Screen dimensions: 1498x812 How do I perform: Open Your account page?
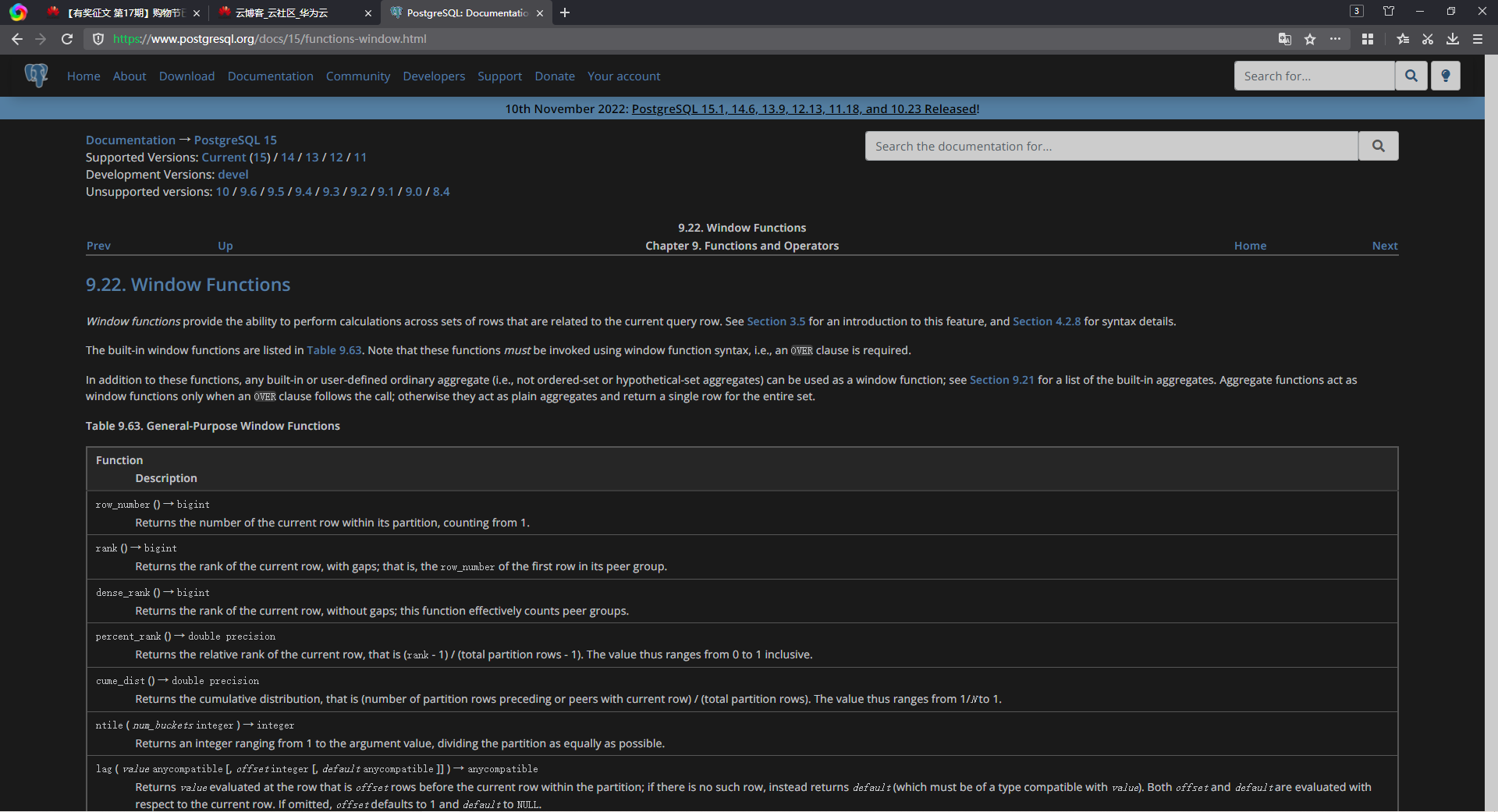623,76
